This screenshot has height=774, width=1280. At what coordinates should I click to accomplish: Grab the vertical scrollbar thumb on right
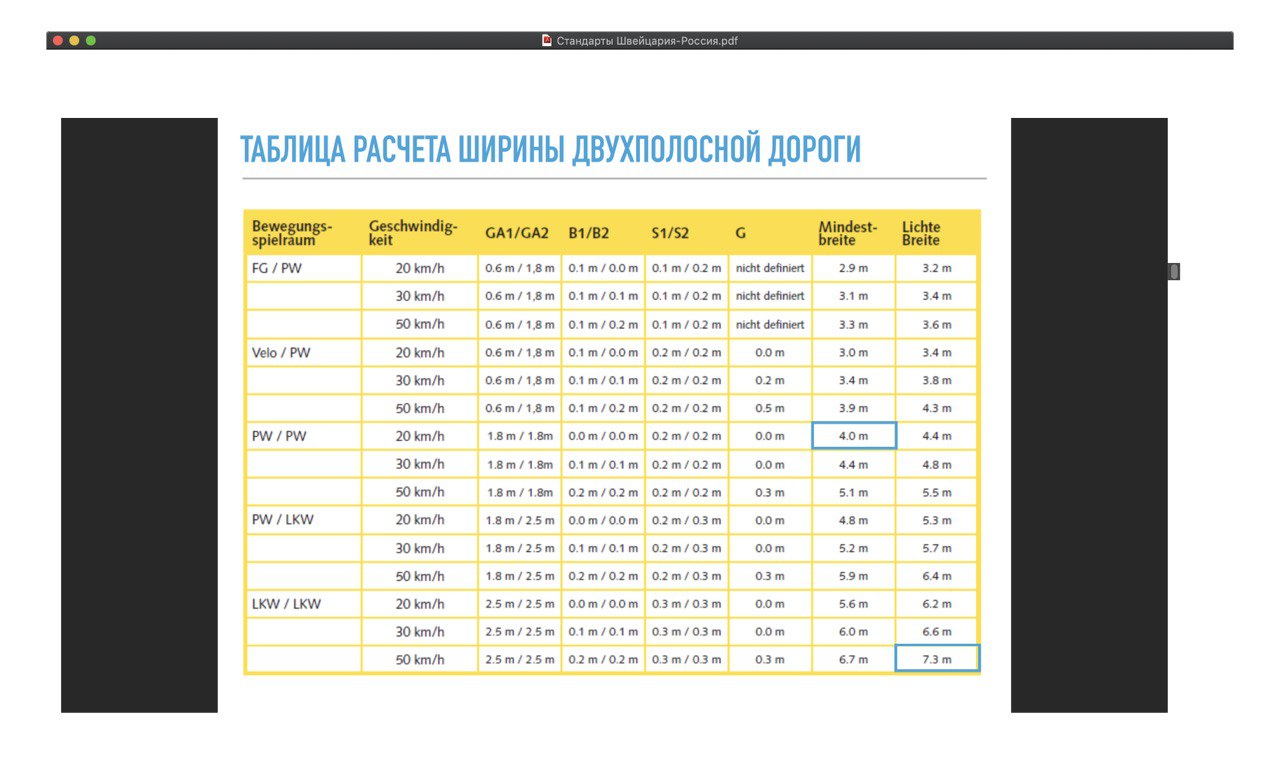point(1174,271)
